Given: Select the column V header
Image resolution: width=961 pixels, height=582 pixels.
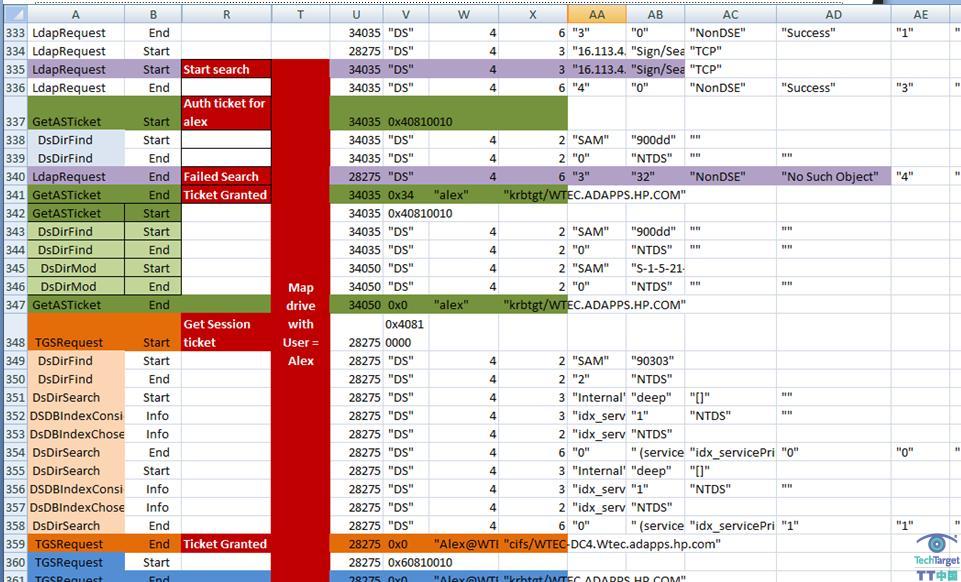Looking at the screenshot, I should point(406,14).
